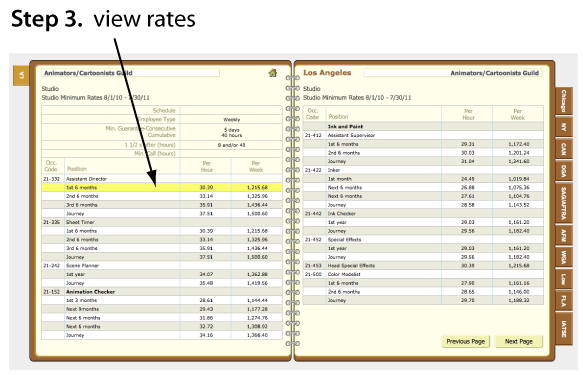
Task: Select the Color Modelist position row
Action: pos(423,274)
